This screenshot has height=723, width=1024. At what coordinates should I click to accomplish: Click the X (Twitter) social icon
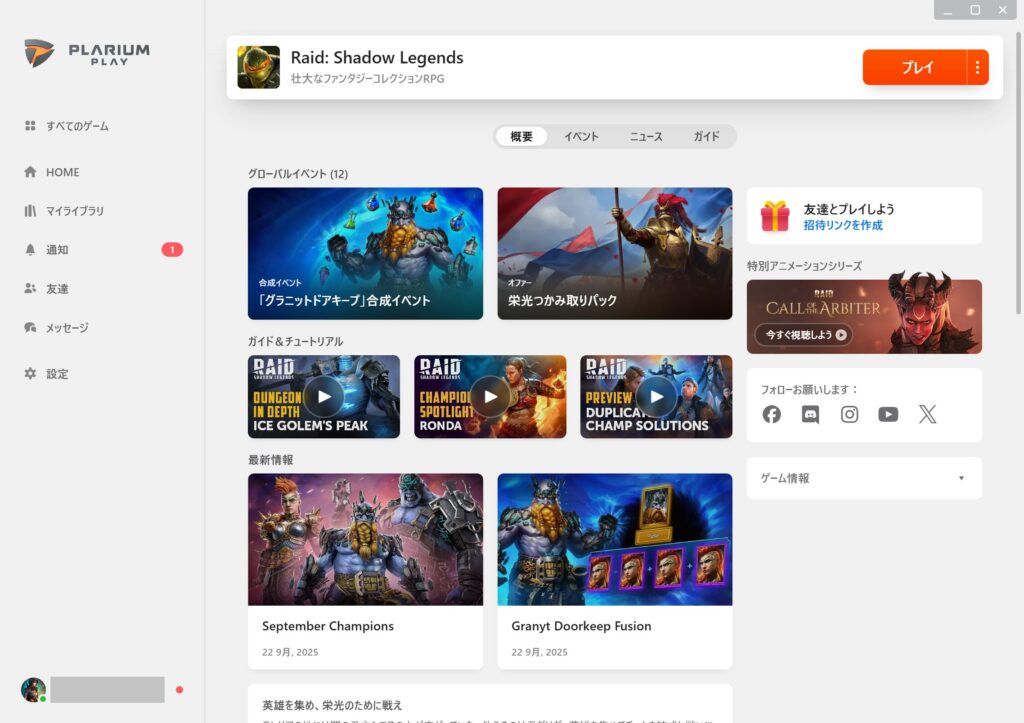coord(927,414)
